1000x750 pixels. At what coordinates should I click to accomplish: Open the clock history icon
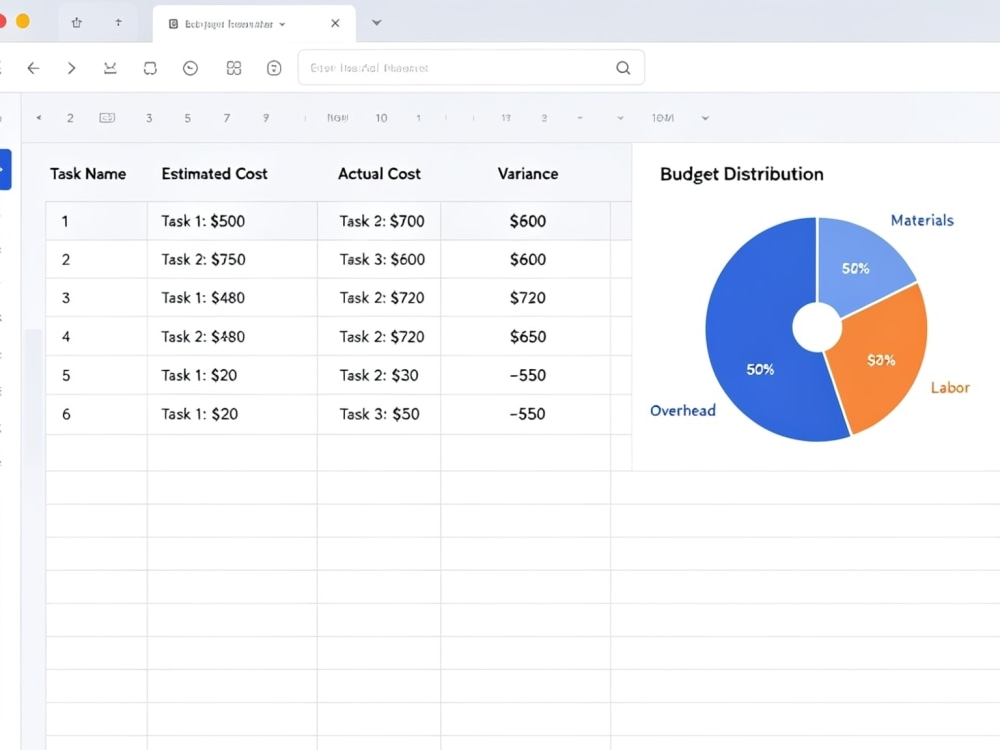point(190,68)
